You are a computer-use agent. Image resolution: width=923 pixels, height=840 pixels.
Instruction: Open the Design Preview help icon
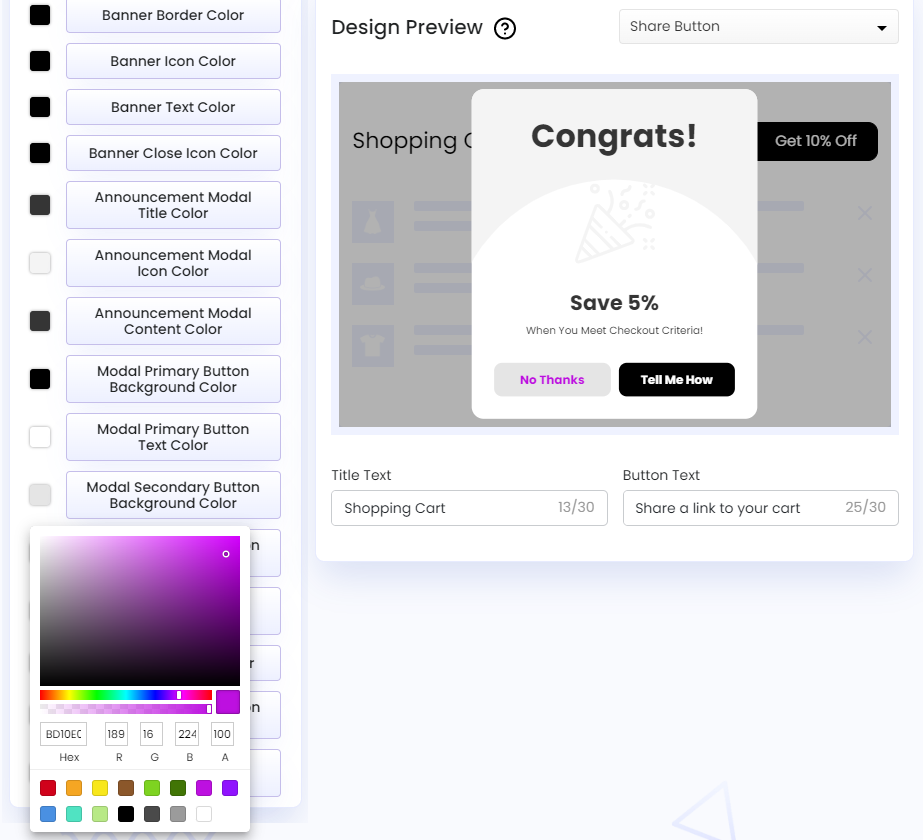point(505,28)
